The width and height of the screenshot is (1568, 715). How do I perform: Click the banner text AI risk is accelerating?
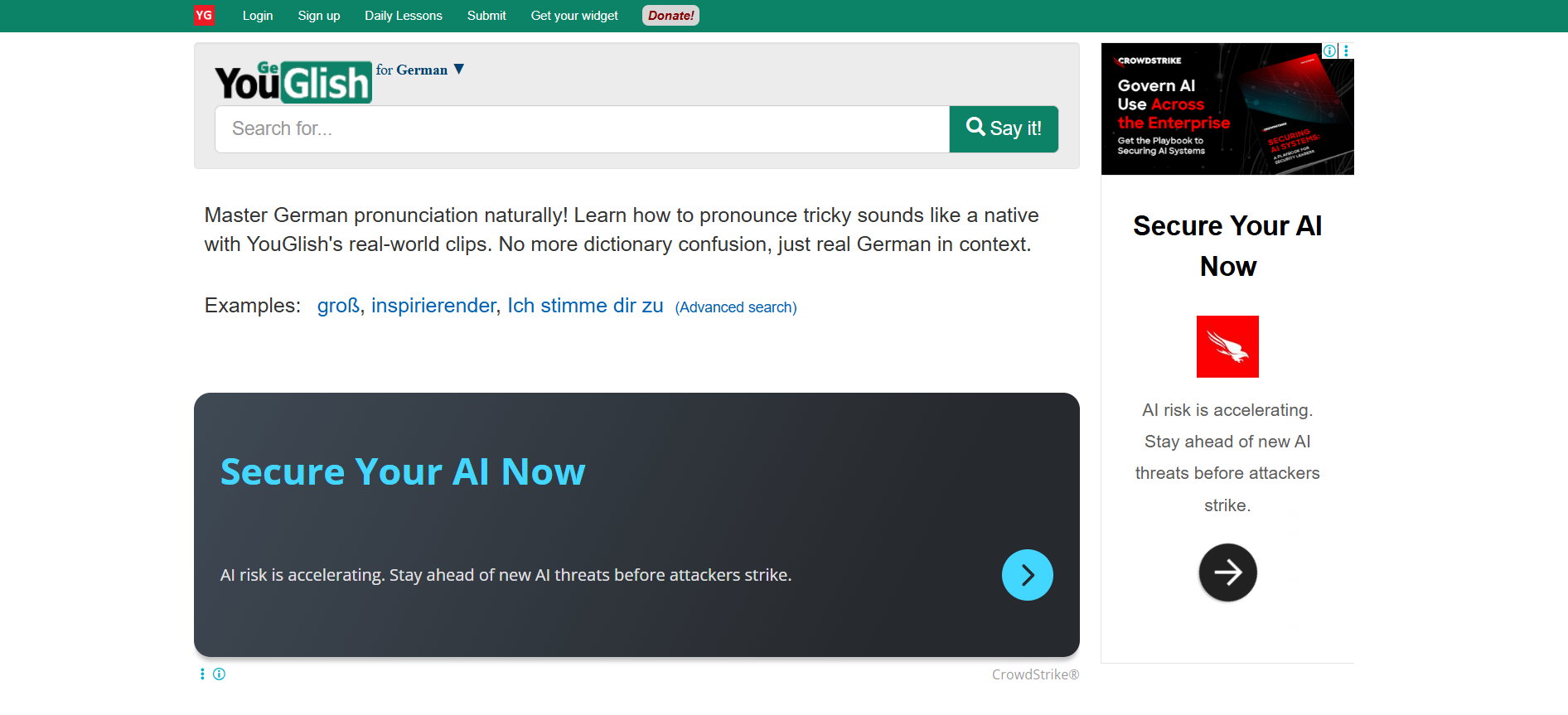(x=506, y=575)
